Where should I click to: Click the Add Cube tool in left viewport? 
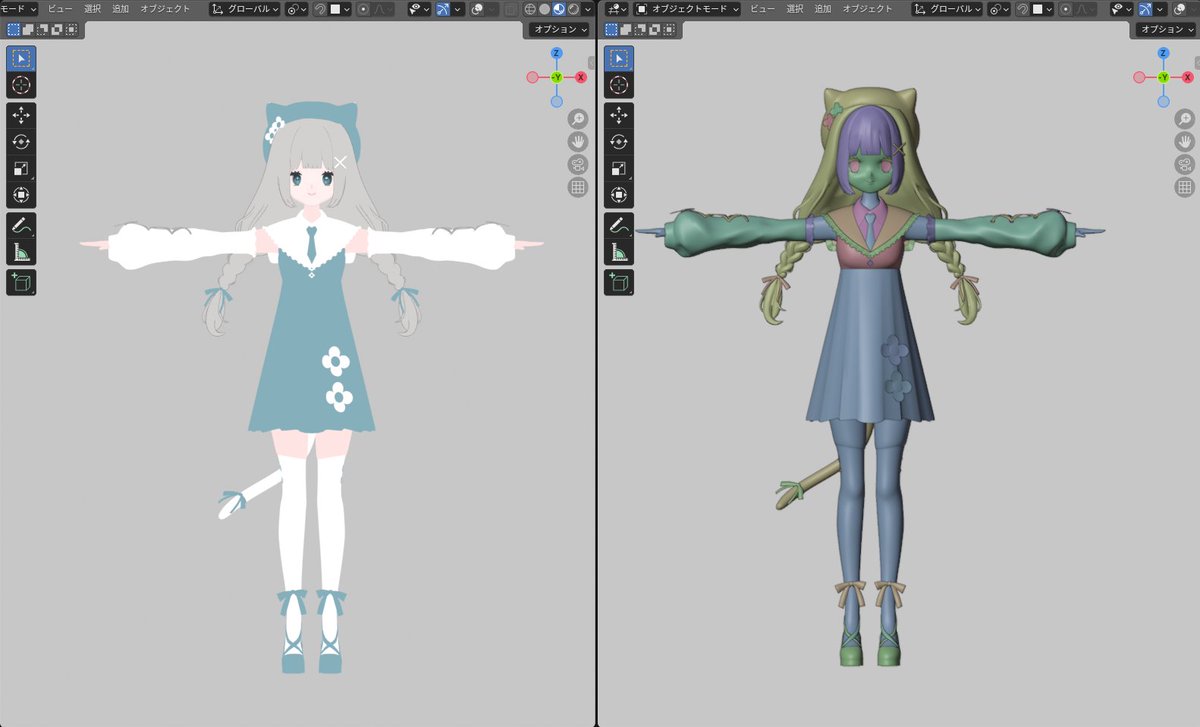pyautogui.click(x=21, y=282)
